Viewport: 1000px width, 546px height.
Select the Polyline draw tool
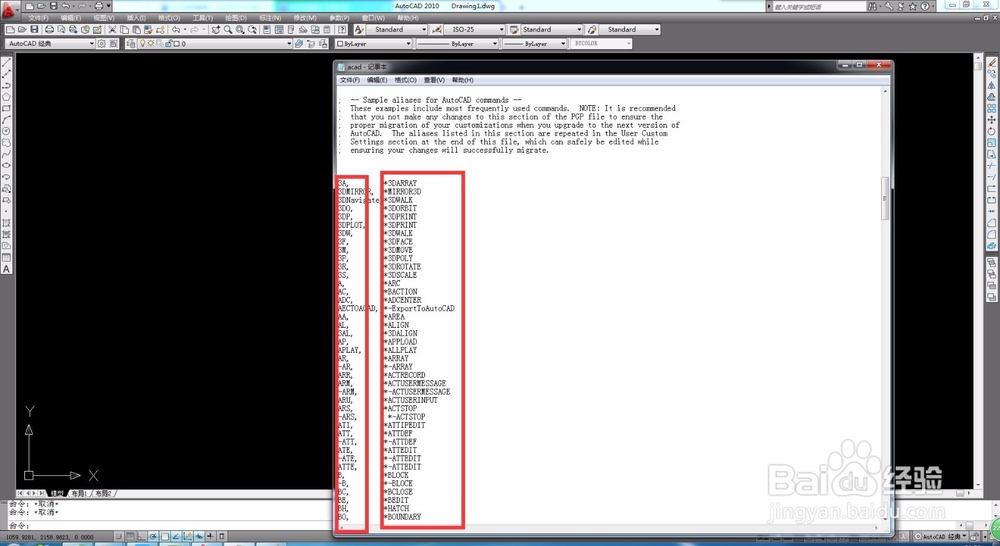point(6,85)
